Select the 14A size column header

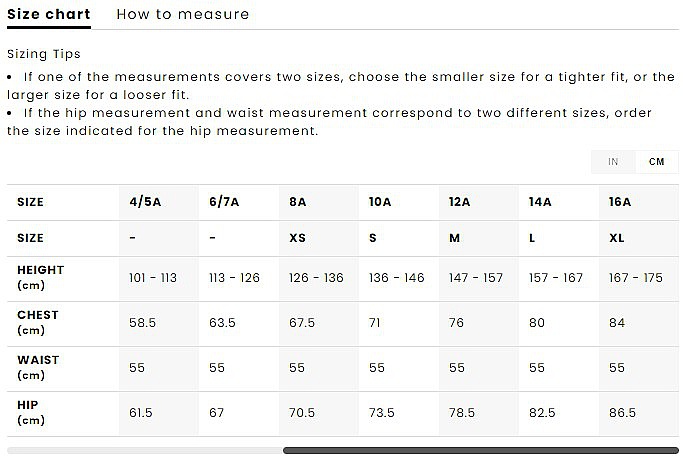point(540,202)
